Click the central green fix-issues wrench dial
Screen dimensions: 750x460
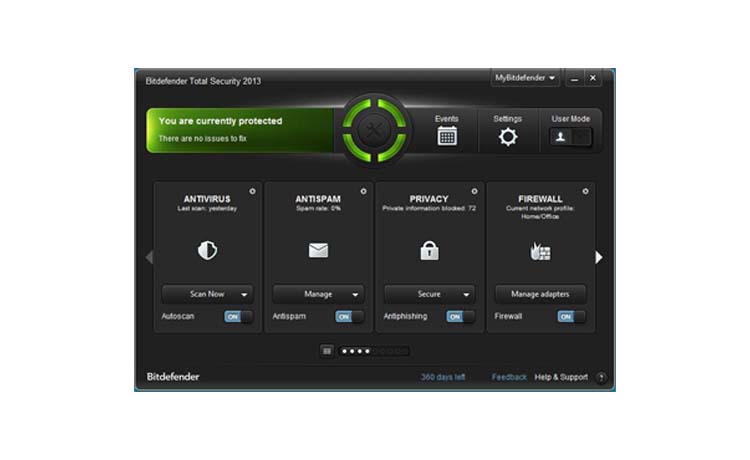(374, 130)
